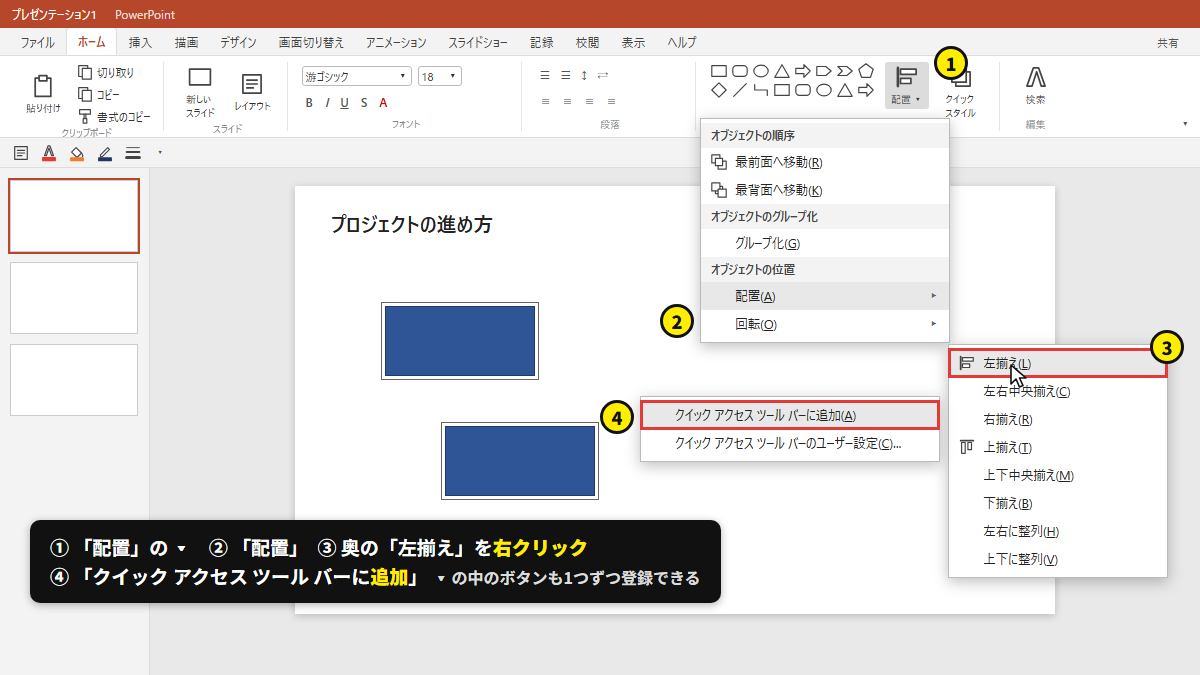Select the first slide thumbnail

tap(74, 216)
